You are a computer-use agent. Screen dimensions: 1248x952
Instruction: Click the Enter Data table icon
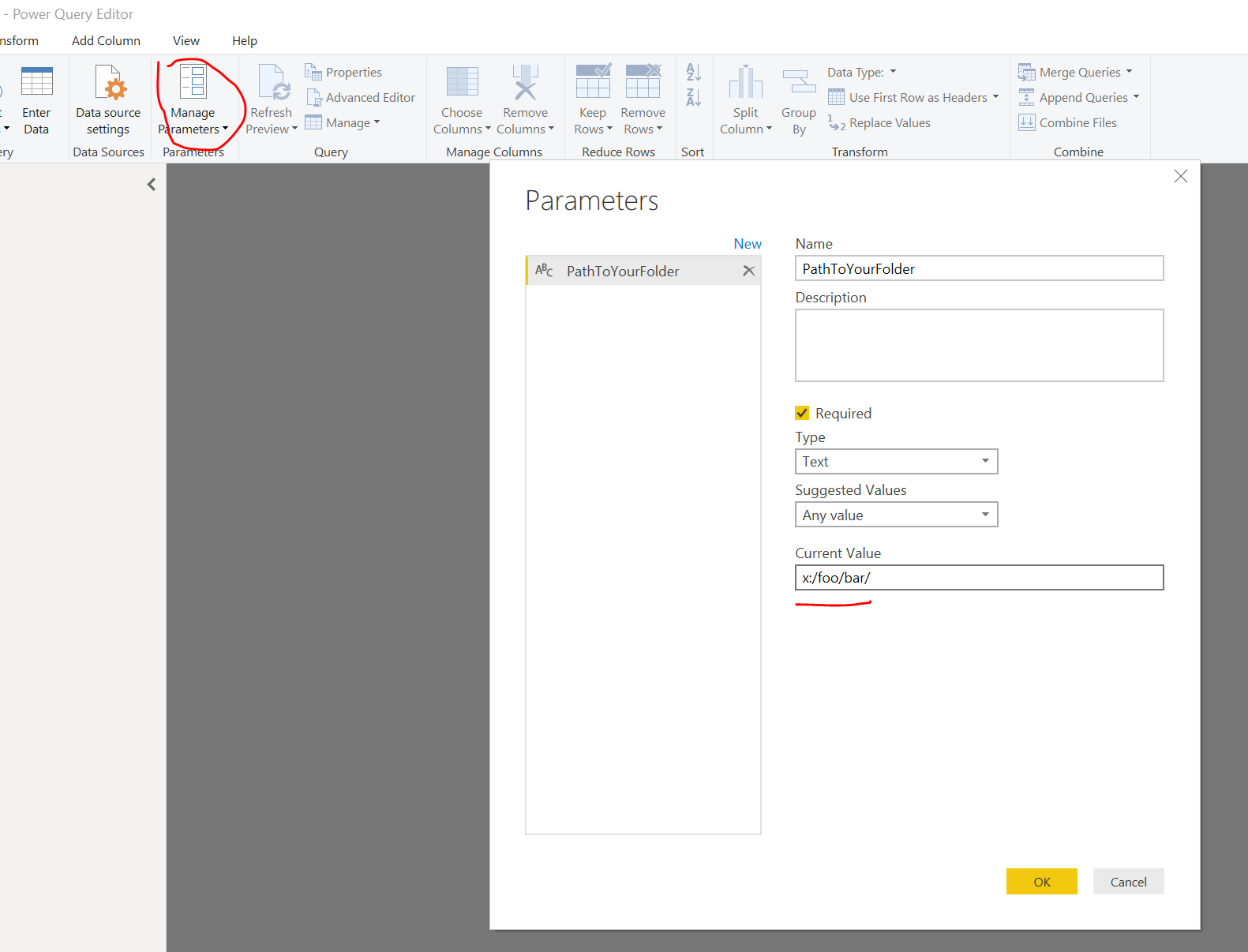pyautogui.click(x=36, y=82)
